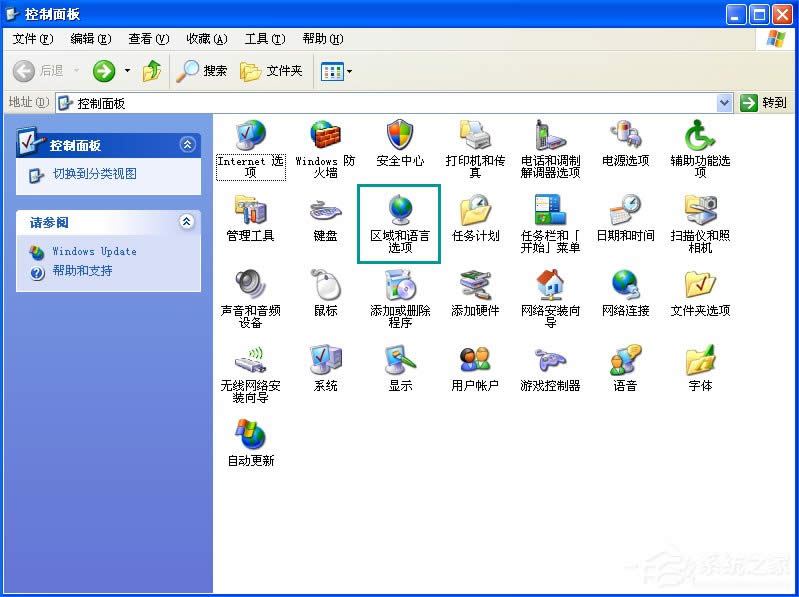This screenshot has width=799, height=597.
Task: Open 添加或删除程序 icon
Action: point(400,286)
